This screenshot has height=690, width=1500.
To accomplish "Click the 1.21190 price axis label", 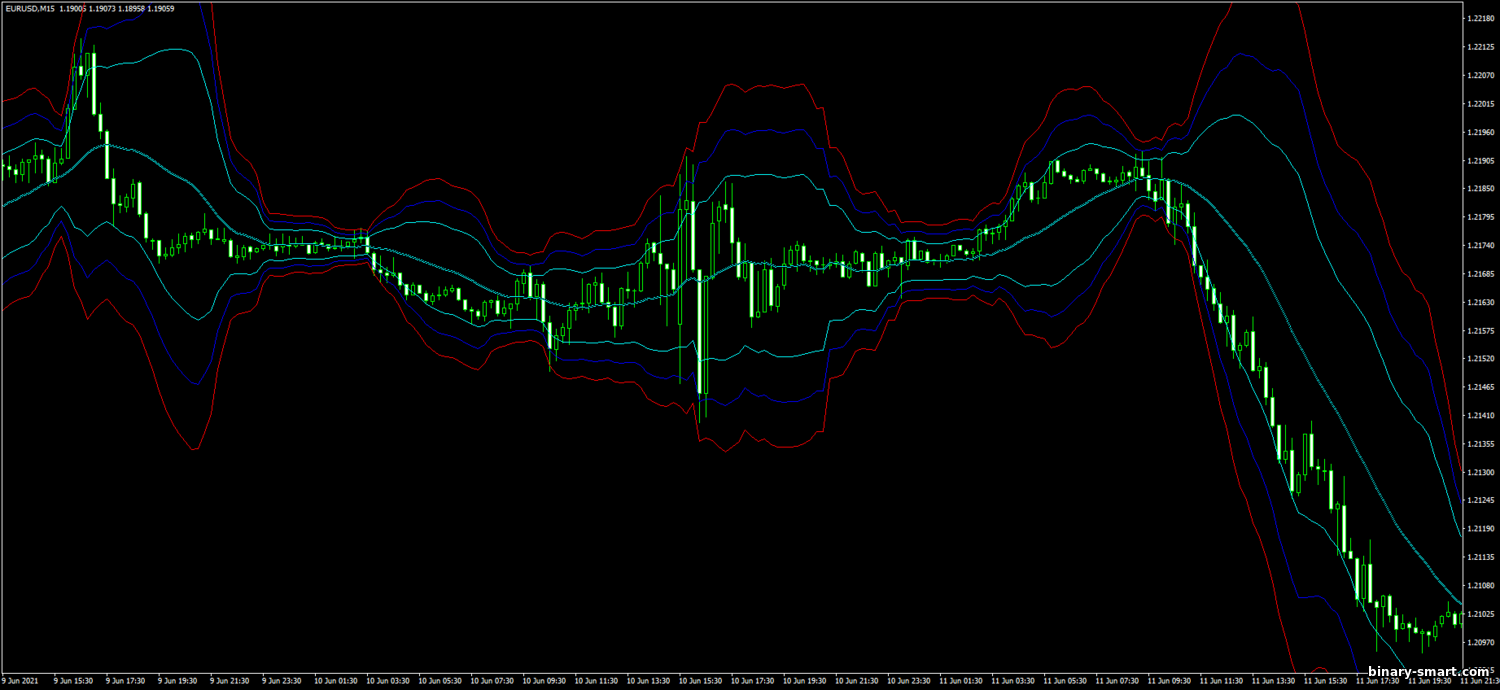I will coord(1481,528).
